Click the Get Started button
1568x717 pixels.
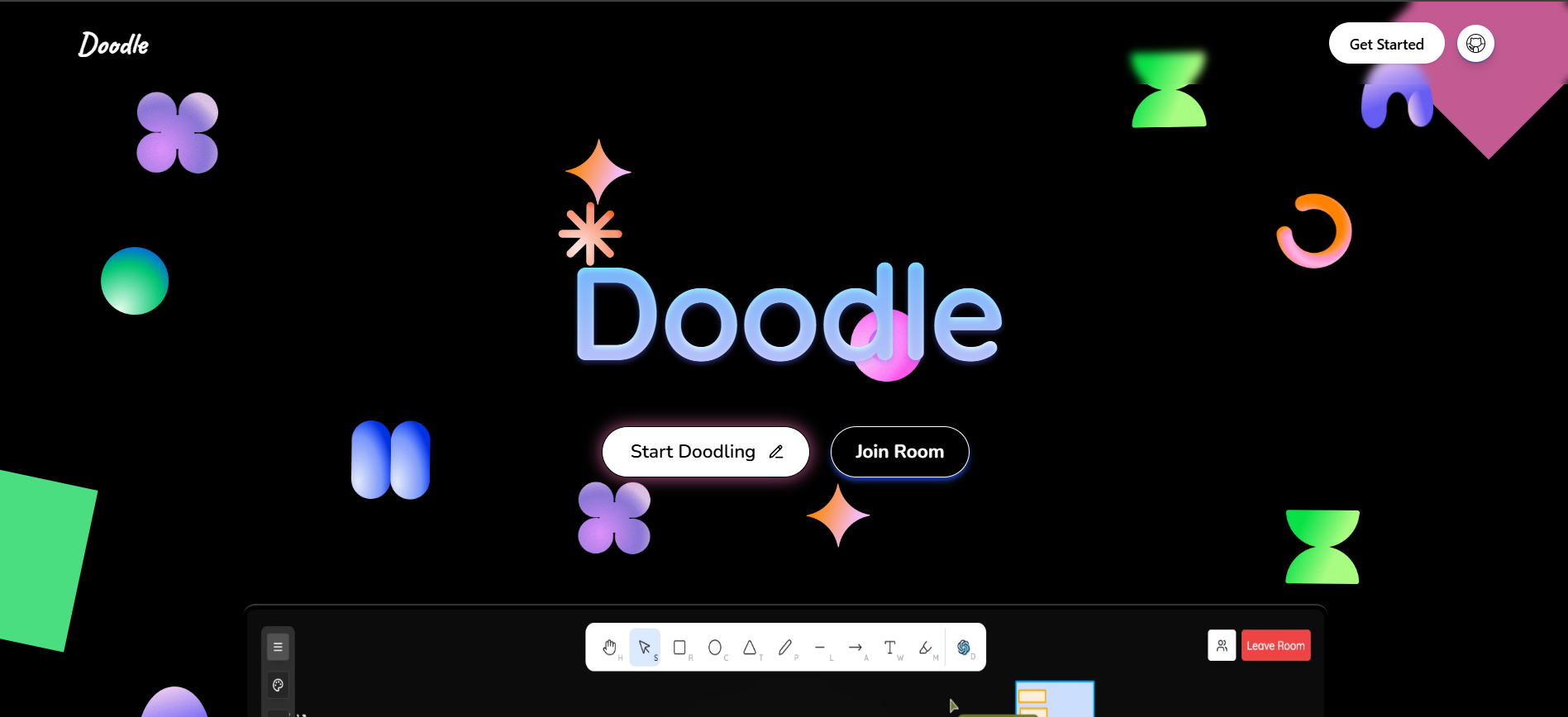pos(1386,44)
